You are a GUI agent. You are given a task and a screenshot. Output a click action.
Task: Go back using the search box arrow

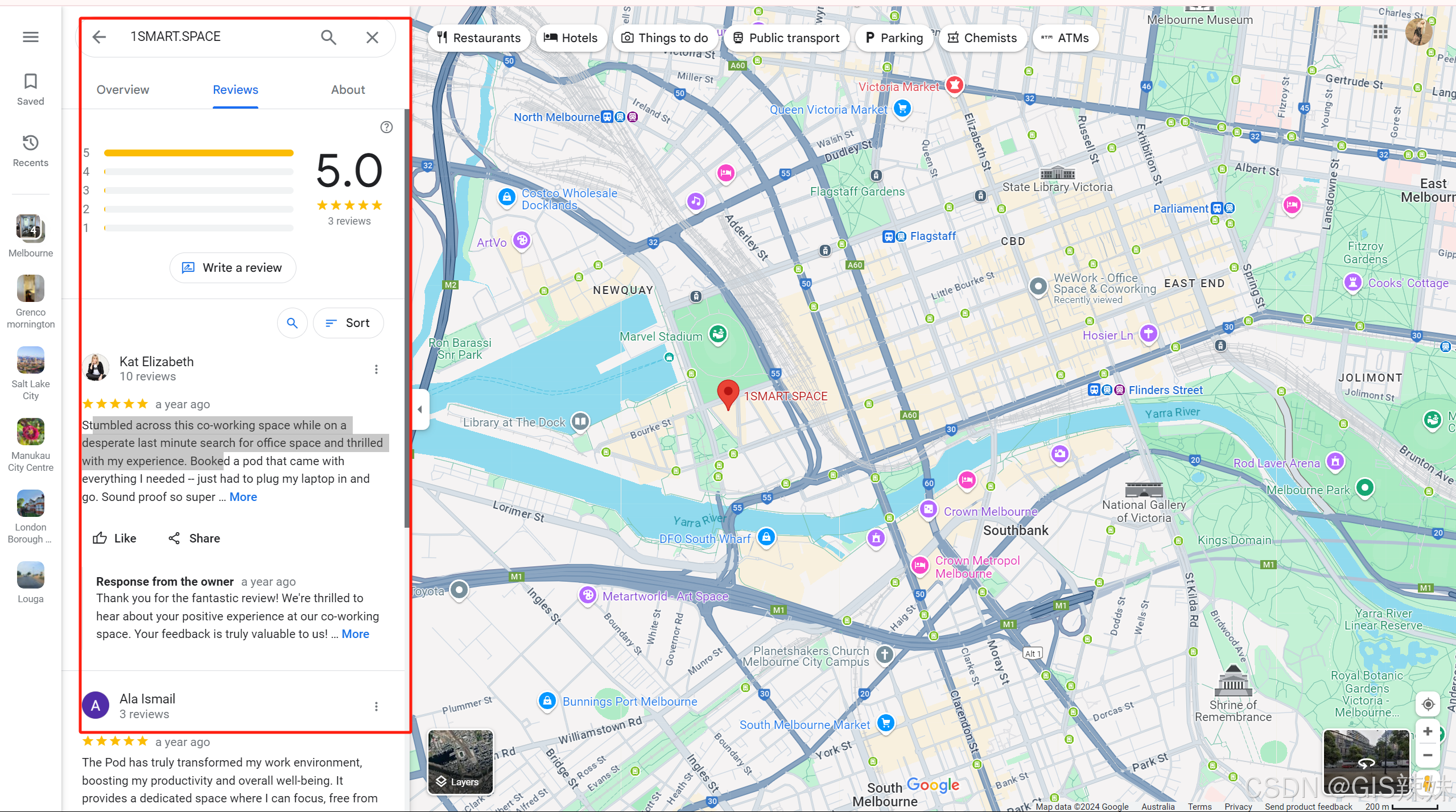tap(99, 37)
